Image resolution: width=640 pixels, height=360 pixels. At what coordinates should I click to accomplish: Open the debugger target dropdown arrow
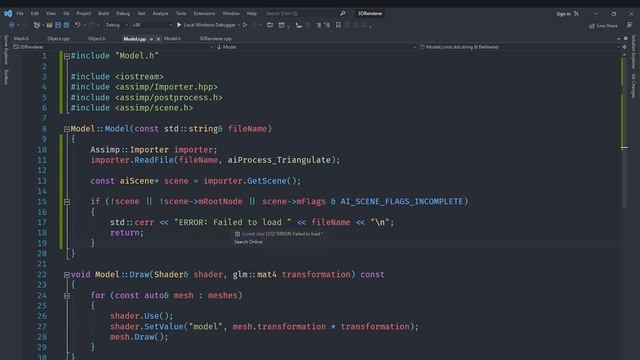tap(238, 25)
